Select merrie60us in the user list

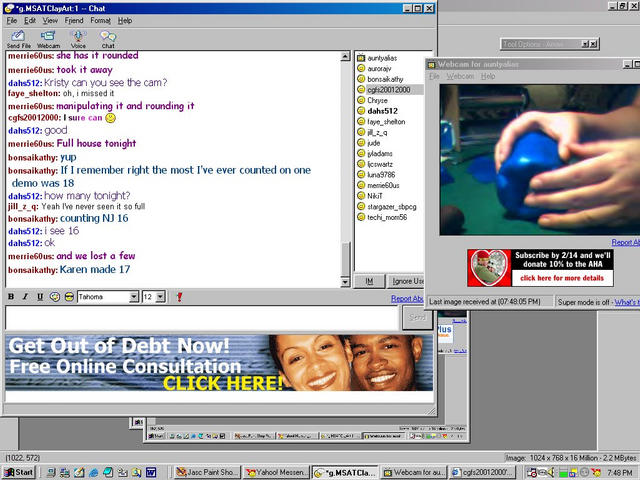[383, 185]
